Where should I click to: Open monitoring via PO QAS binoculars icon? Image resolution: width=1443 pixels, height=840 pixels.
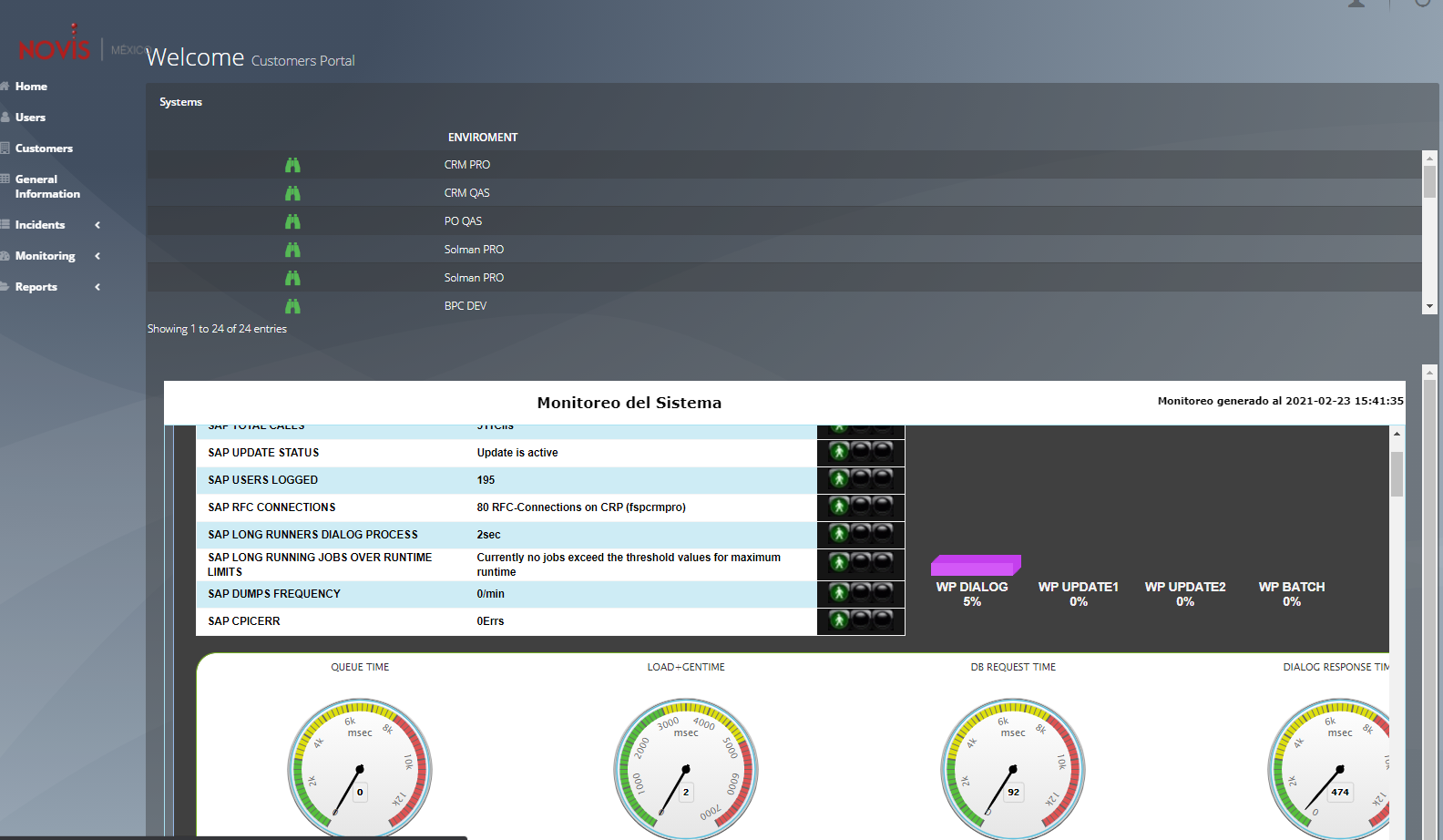pos(292,221)
